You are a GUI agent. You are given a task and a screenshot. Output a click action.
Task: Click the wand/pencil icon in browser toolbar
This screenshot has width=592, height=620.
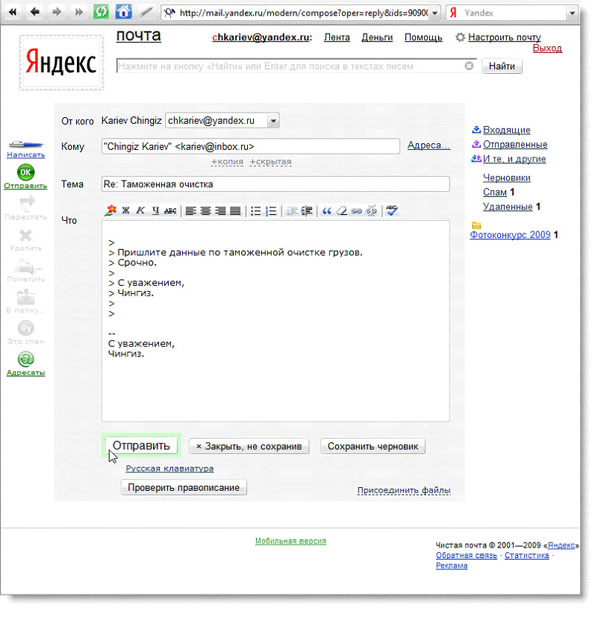146,12
